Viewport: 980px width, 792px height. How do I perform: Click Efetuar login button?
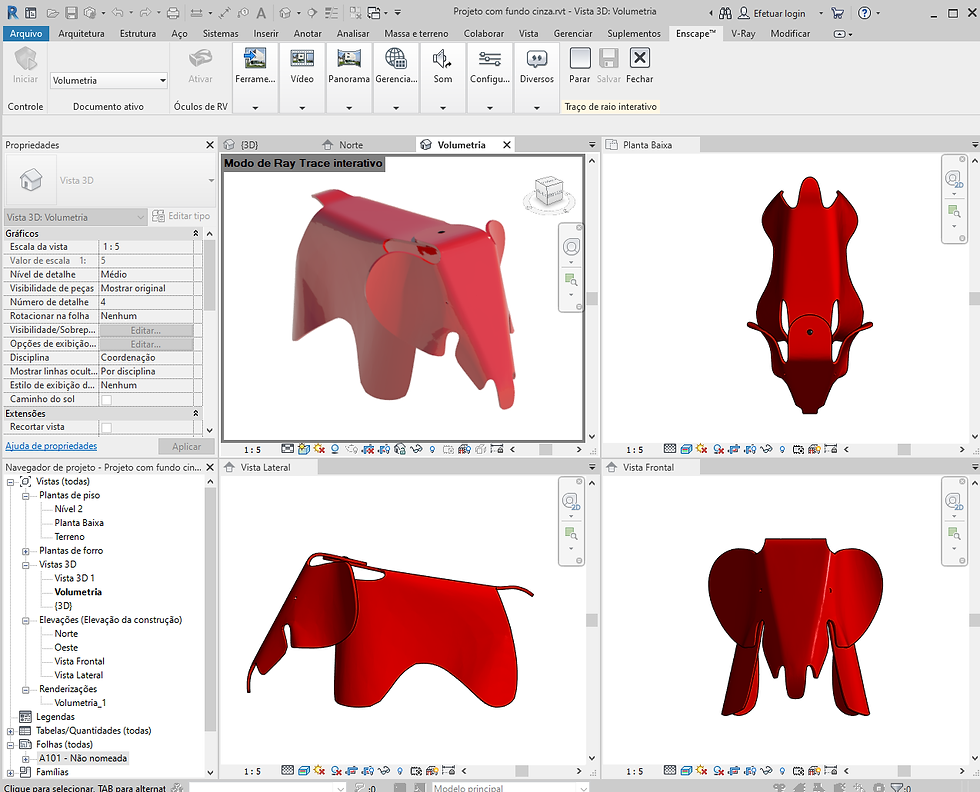[772, 13]
